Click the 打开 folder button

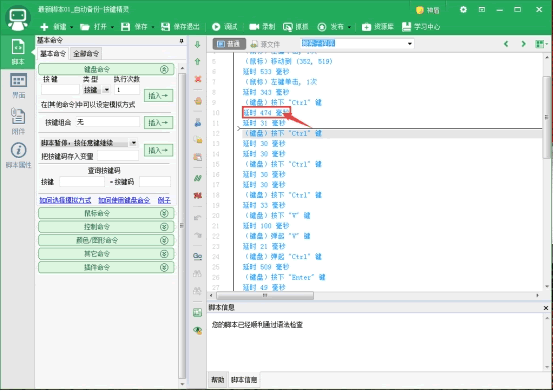(x=93, y=27)
